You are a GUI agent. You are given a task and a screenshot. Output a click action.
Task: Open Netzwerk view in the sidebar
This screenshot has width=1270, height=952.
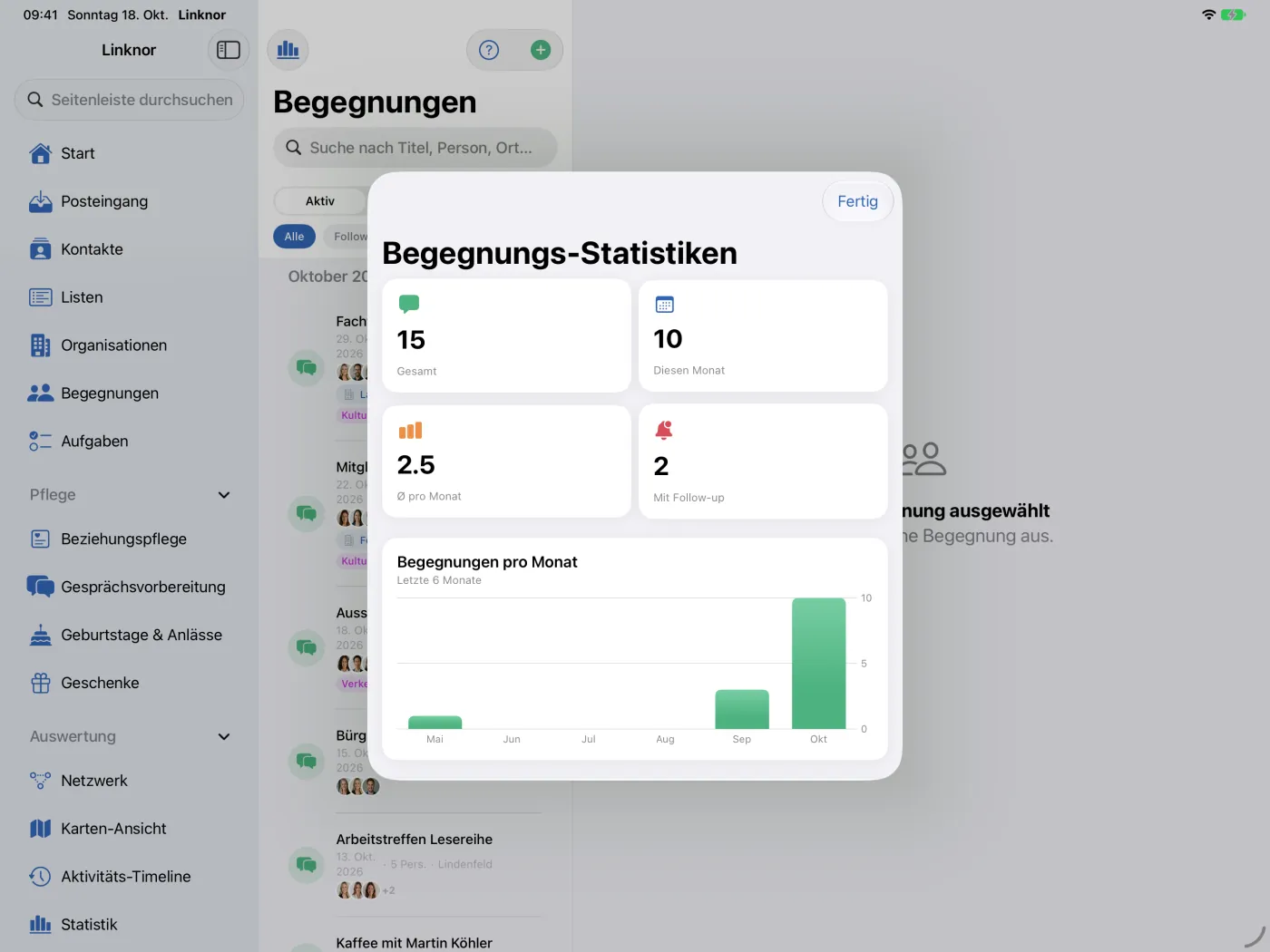click(x=129, y=781)
